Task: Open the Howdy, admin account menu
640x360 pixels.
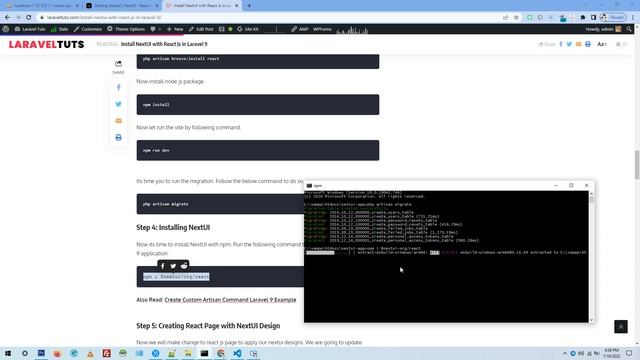Action: click(x=603, y=29)
